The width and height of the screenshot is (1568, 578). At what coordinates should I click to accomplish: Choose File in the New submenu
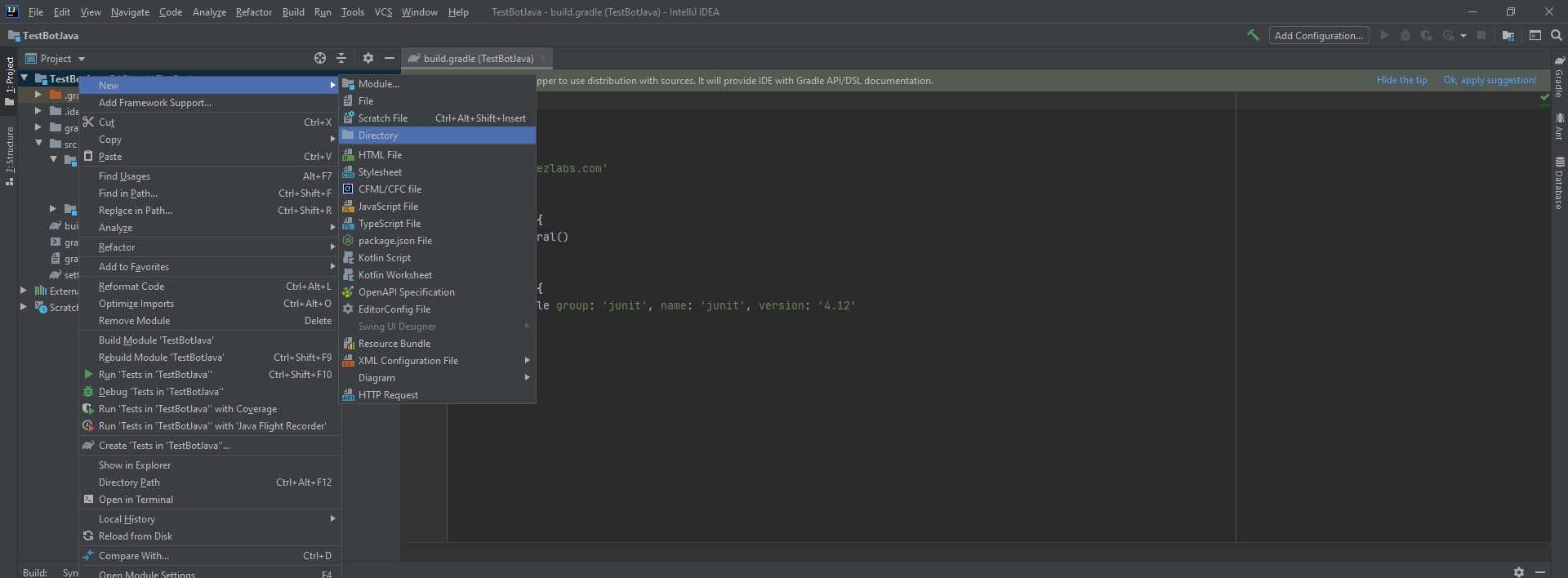[438, 100]
